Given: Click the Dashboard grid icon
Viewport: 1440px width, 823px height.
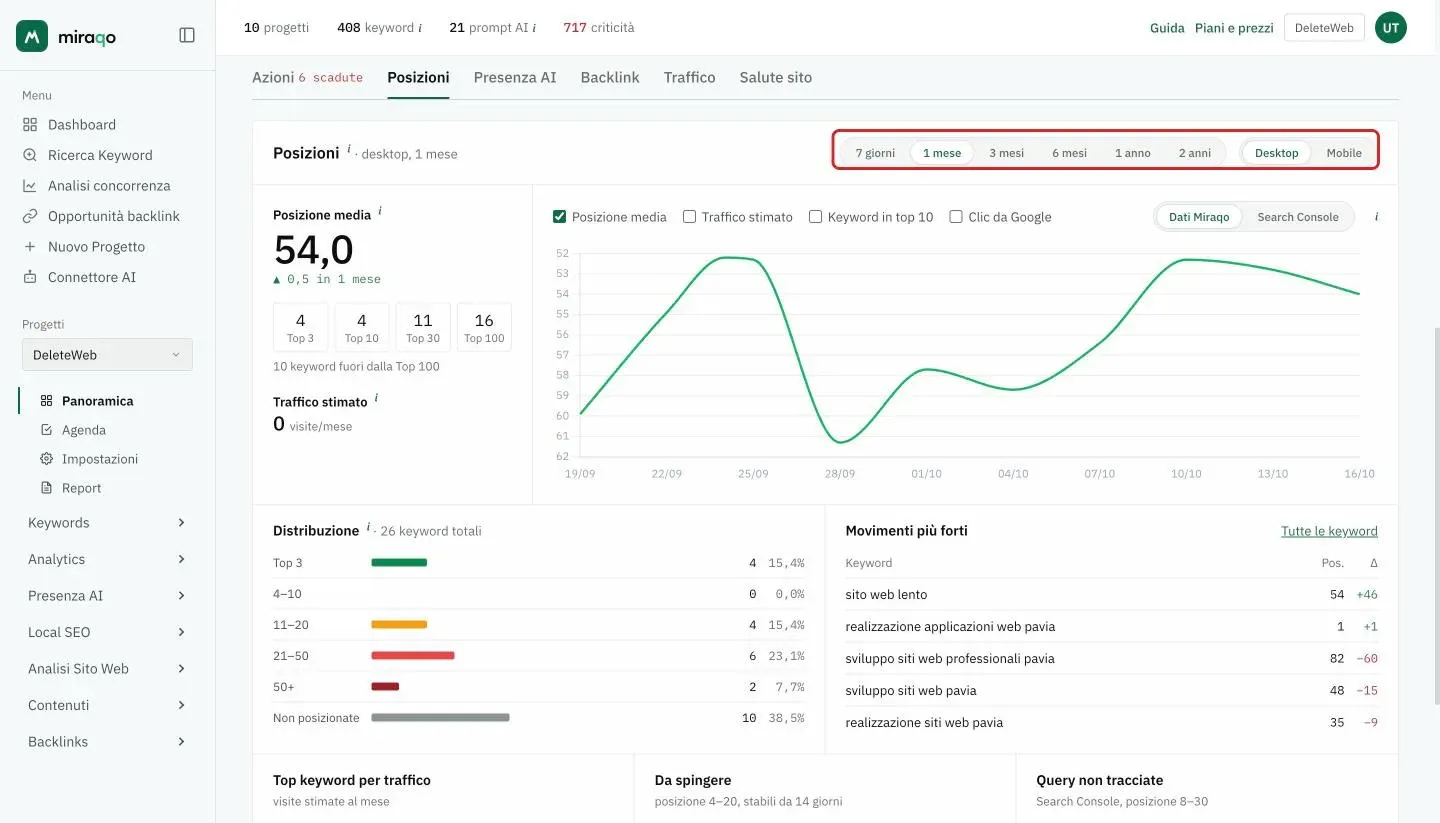Looking at the screenshot, I should pos(30,125).
